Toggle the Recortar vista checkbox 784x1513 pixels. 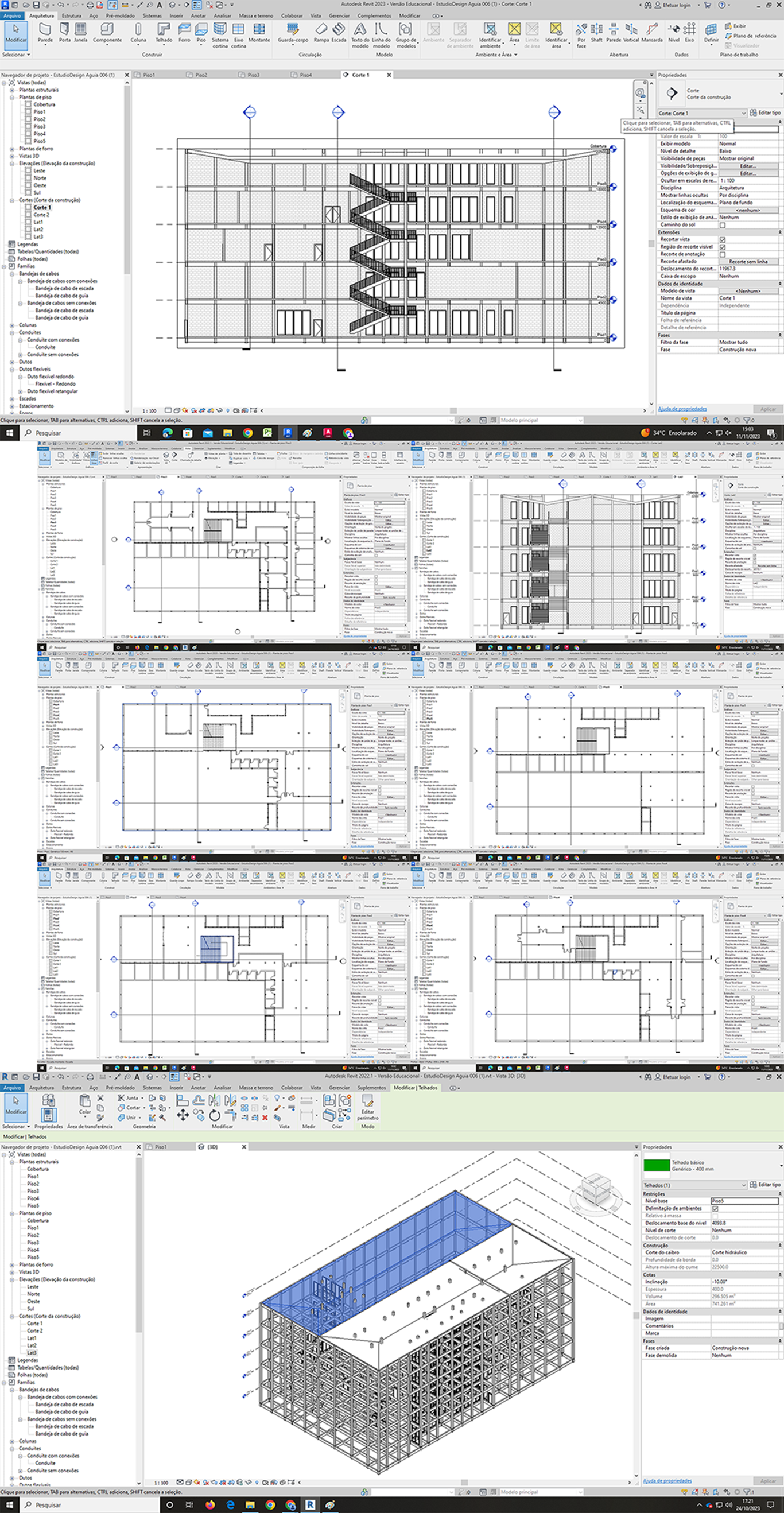723,240
